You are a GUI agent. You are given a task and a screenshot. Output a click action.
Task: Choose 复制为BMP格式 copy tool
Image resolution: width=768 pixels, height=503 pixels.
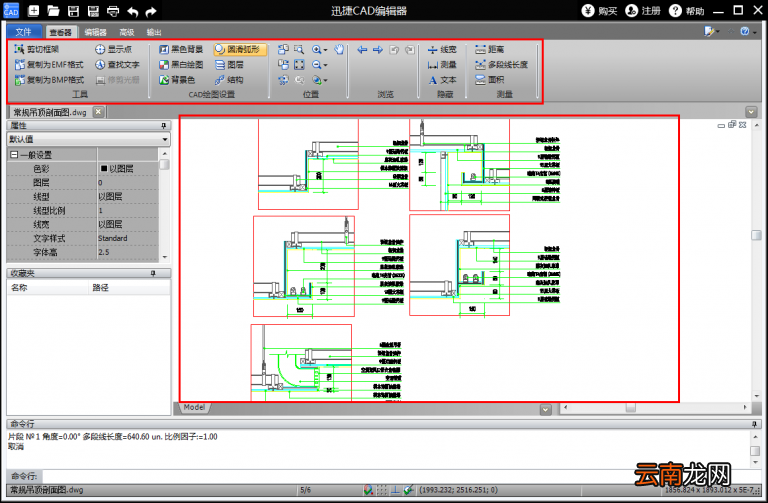(49, 80)
